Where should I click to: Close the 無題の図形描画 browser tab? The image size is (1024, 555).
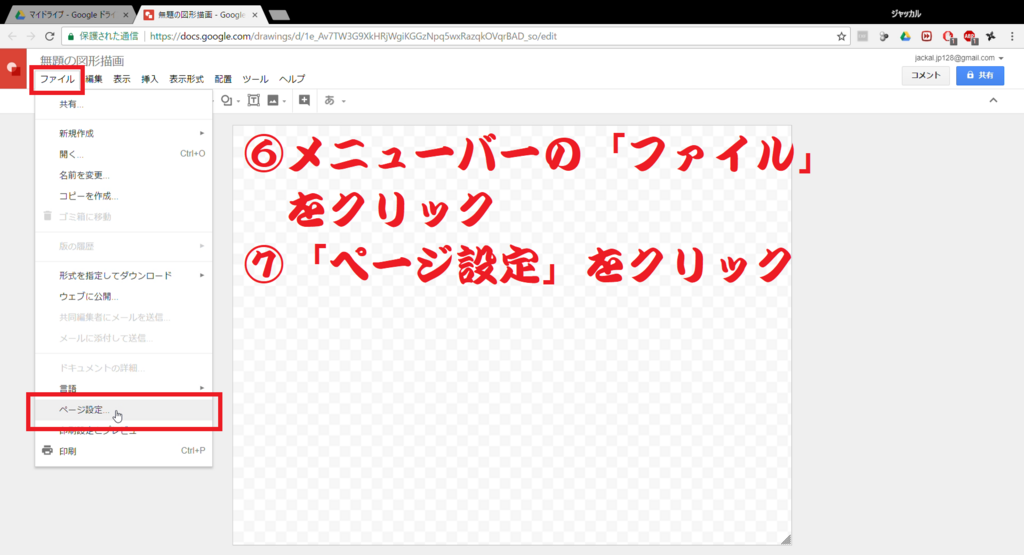[x=255, y=15]
